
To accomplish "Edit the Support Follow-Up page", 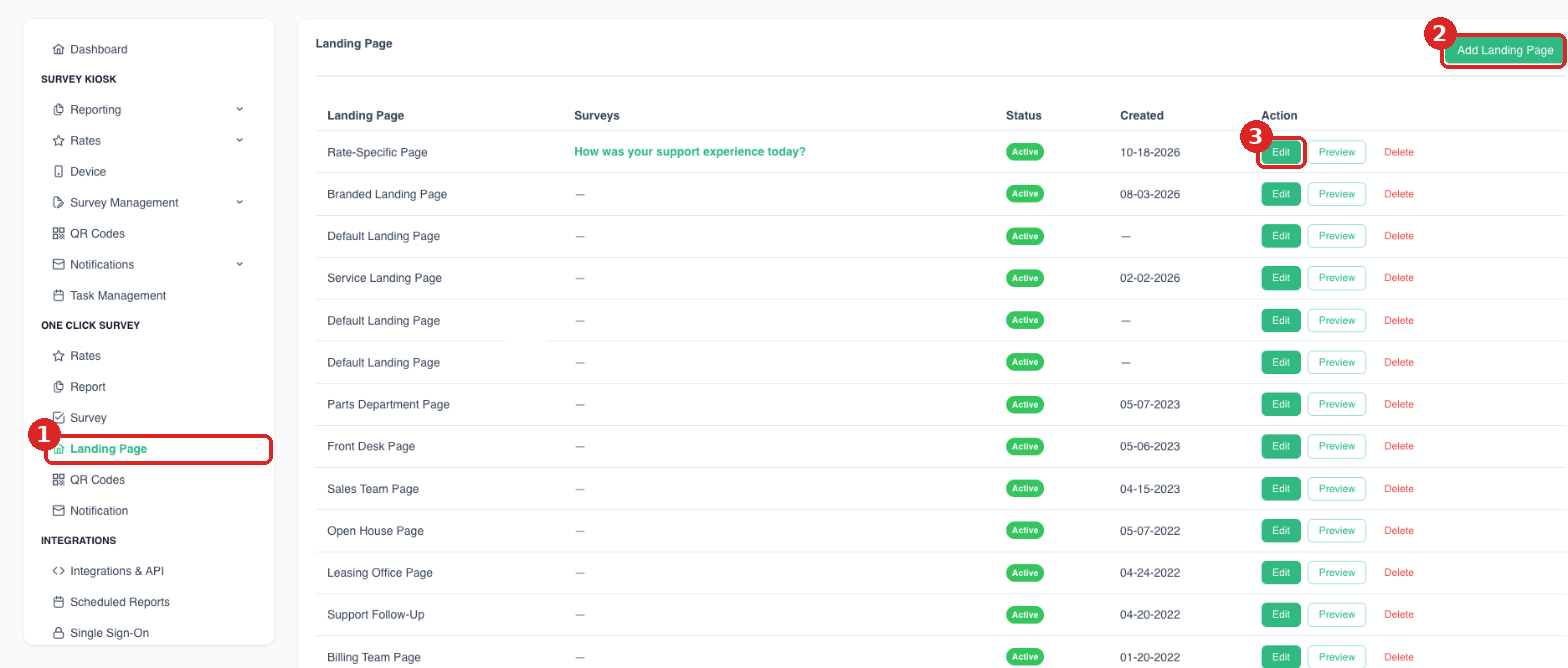I will 1281,615.
